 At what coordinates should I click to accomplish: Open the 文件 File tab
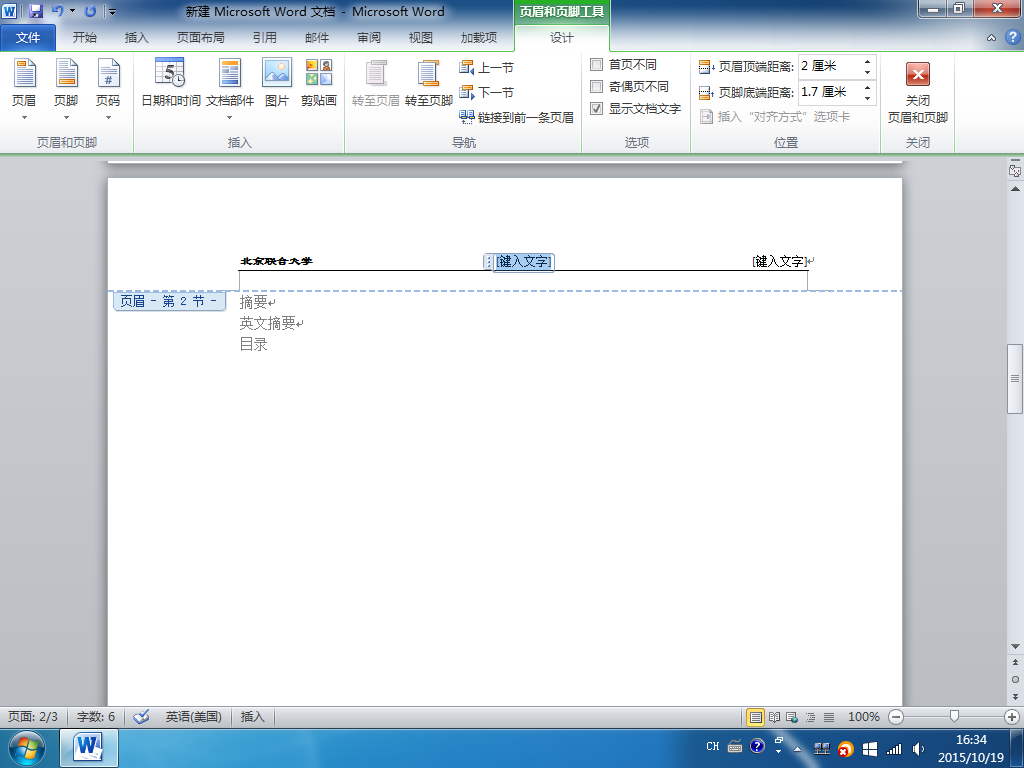(28, 38)
